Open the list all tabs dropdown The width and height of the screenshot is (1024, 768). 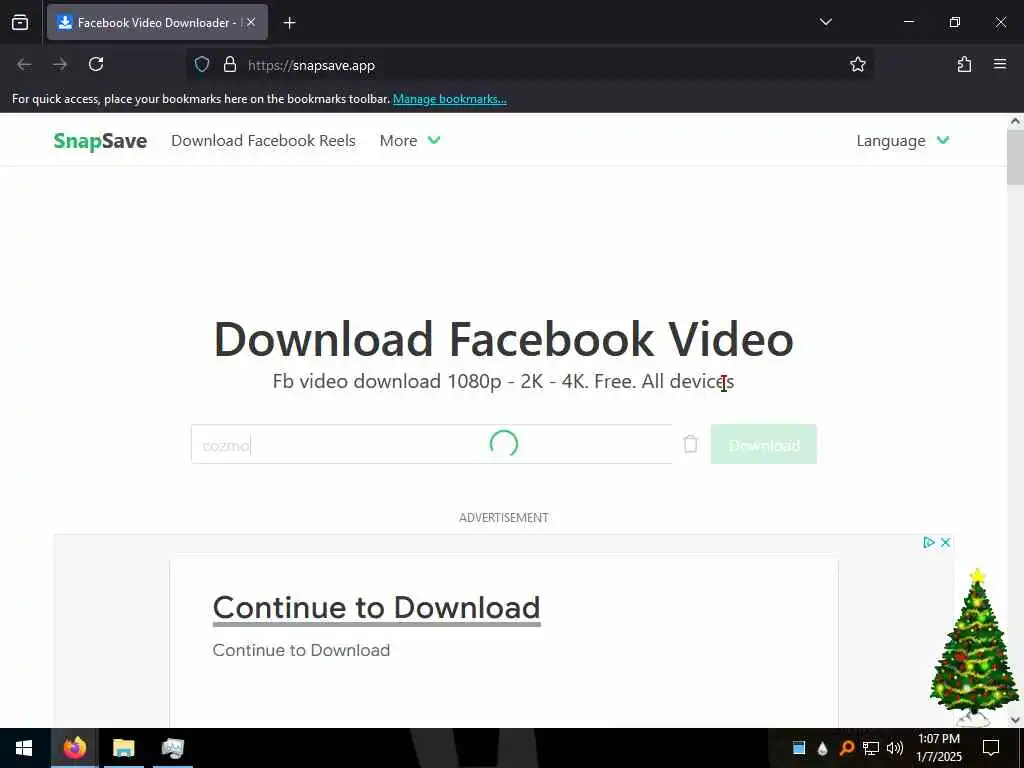tap(825, 22)
